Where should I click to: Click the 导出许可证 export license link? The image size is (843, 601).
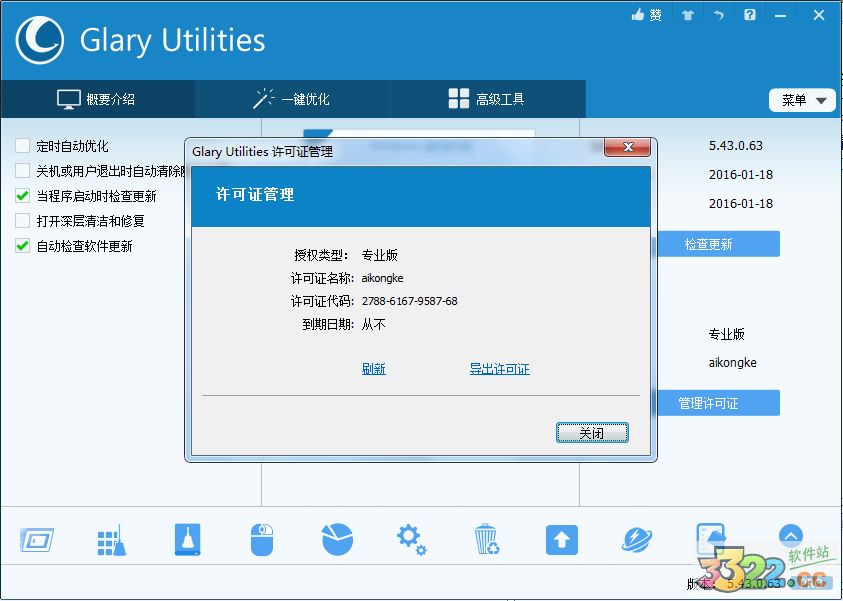pyautogui.click(x=499, y=369)
